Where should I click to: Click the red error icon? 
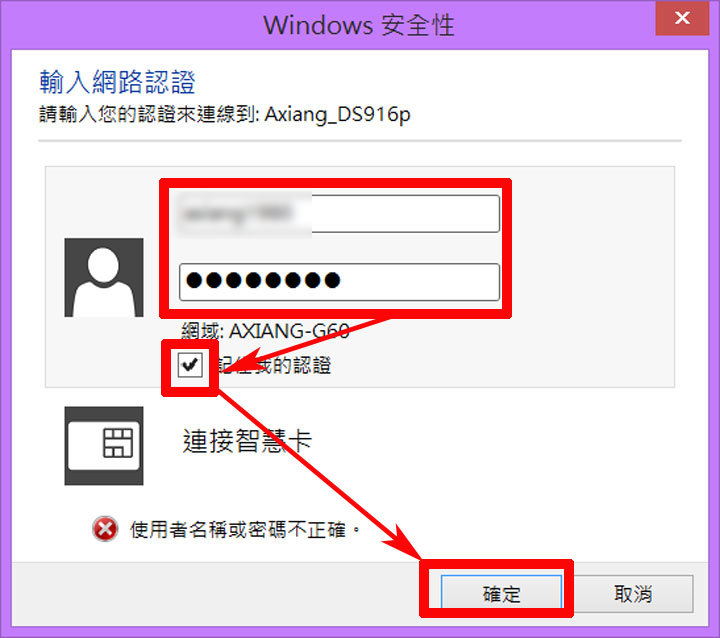pyautogui.click(x=105, y=529)
